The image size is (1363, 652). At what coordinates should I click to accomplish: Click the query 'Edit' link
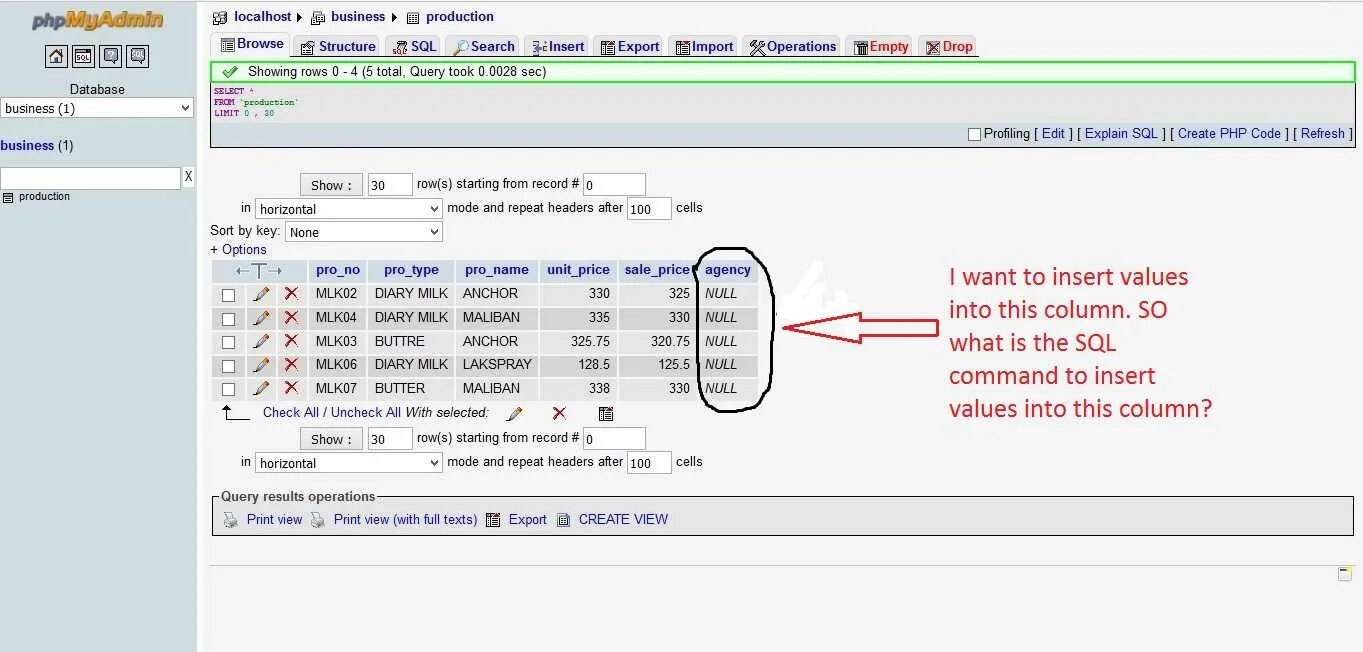[1053, 134]
